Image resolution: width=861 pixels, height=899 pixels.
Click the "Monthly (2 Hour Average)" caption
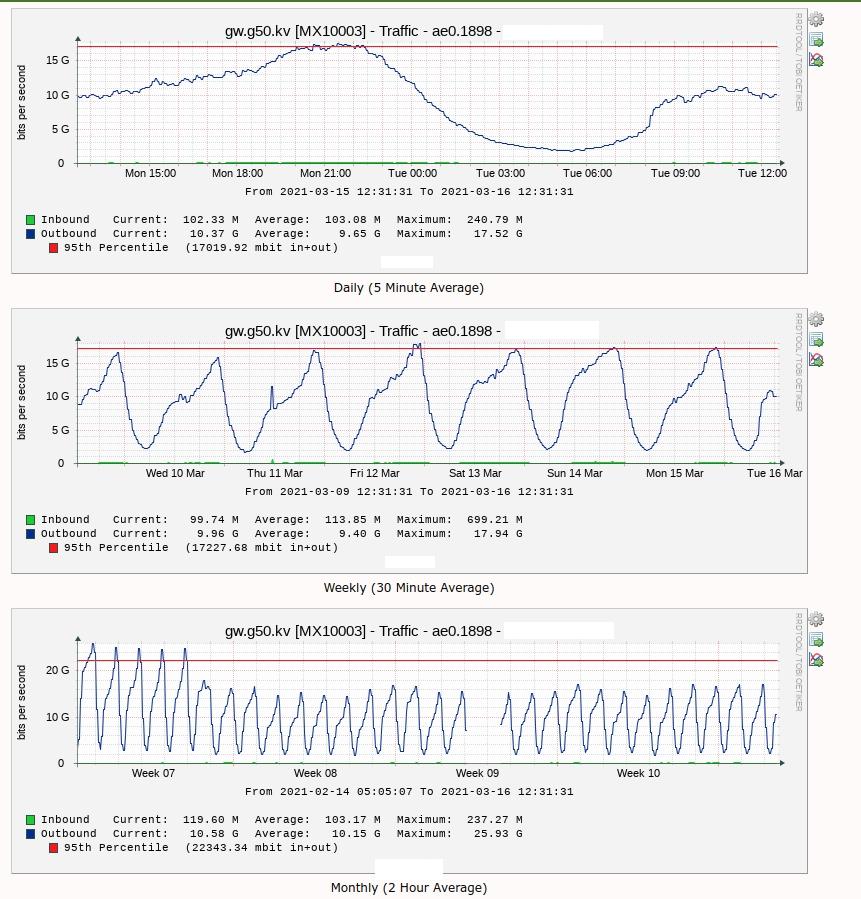pos(409,888)
